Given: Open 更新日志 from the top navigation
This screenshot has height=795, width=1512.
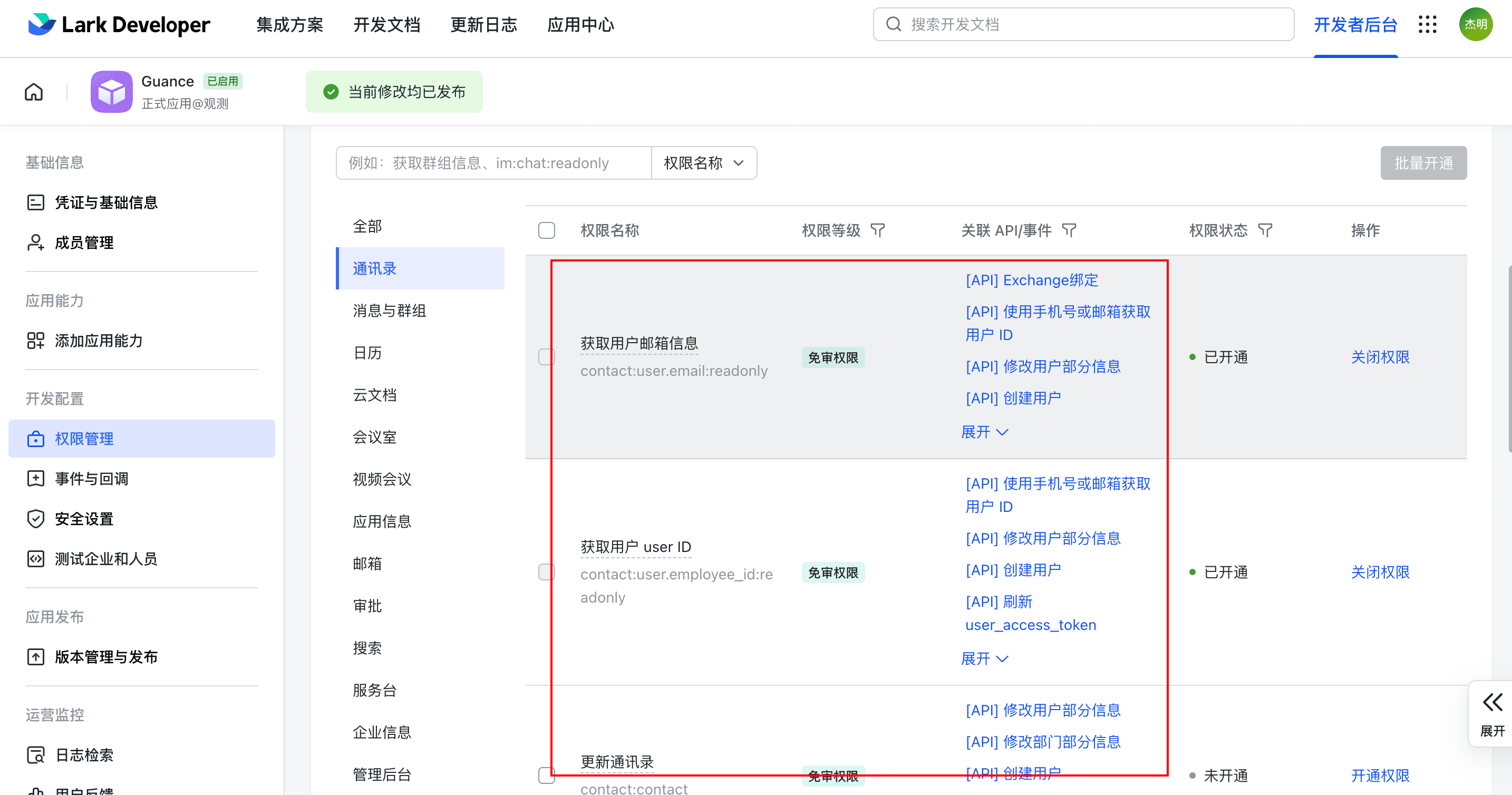Looking at the screenshot, I should 483,25.
